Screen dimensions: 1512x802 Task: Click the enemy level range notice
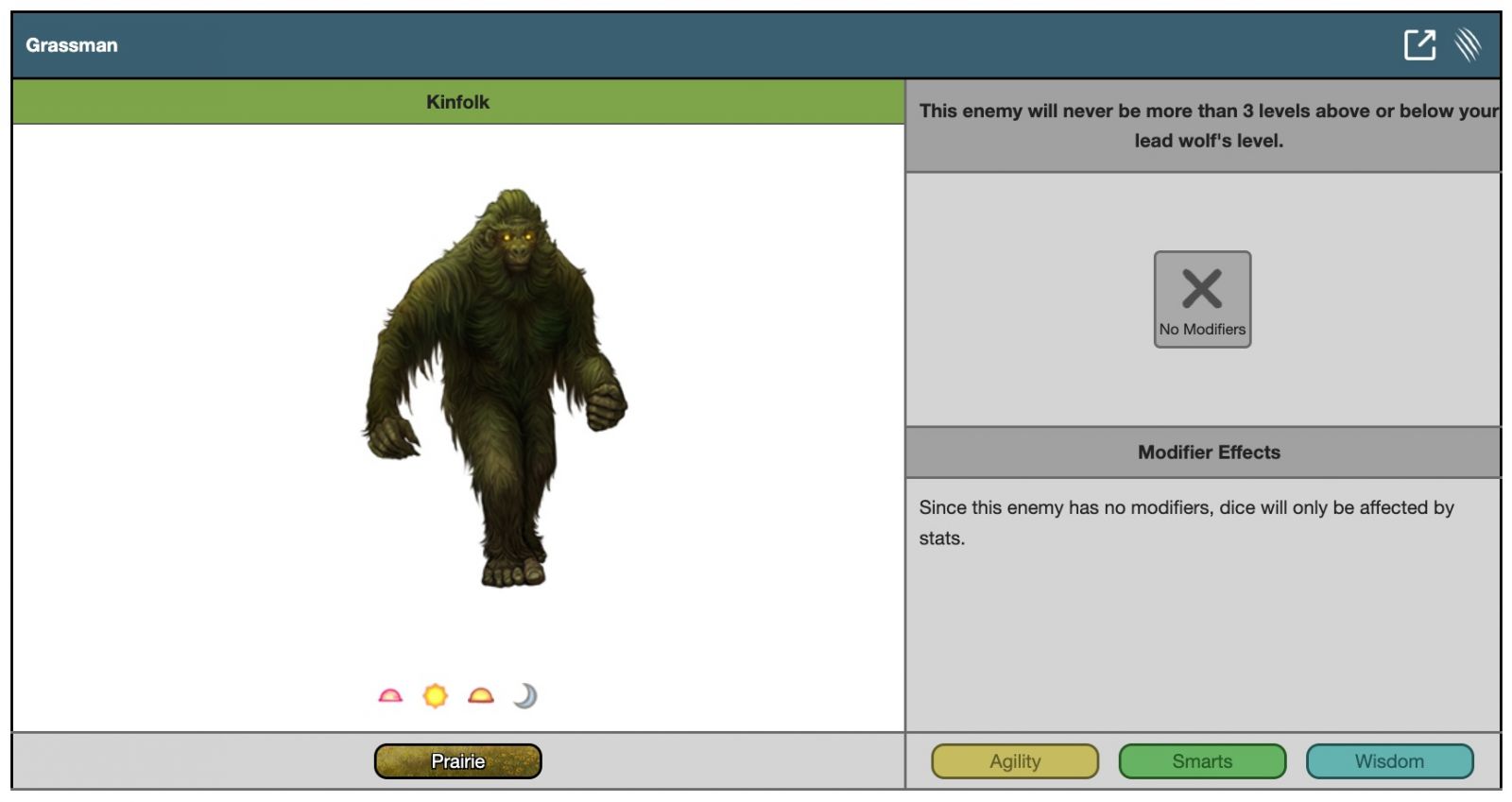coord(1208,126)
